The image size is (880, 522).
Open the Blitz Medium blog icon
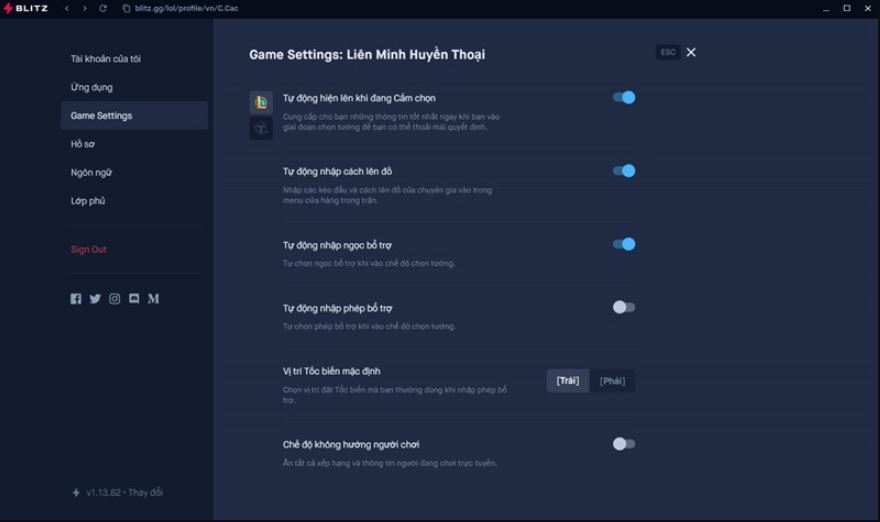tap(153, 299)
